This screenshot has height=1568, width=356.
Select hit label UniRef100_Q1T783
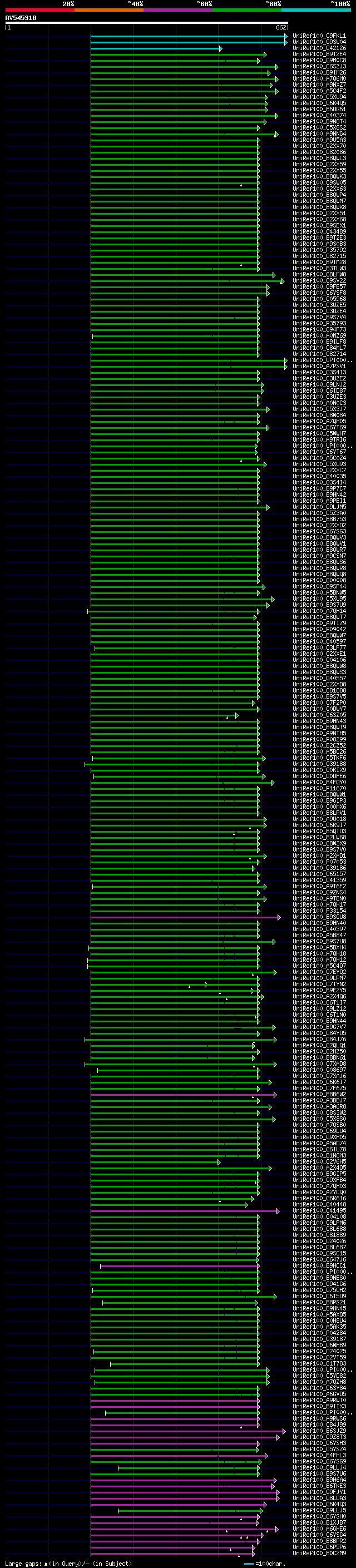click(x=319, y=1364)
